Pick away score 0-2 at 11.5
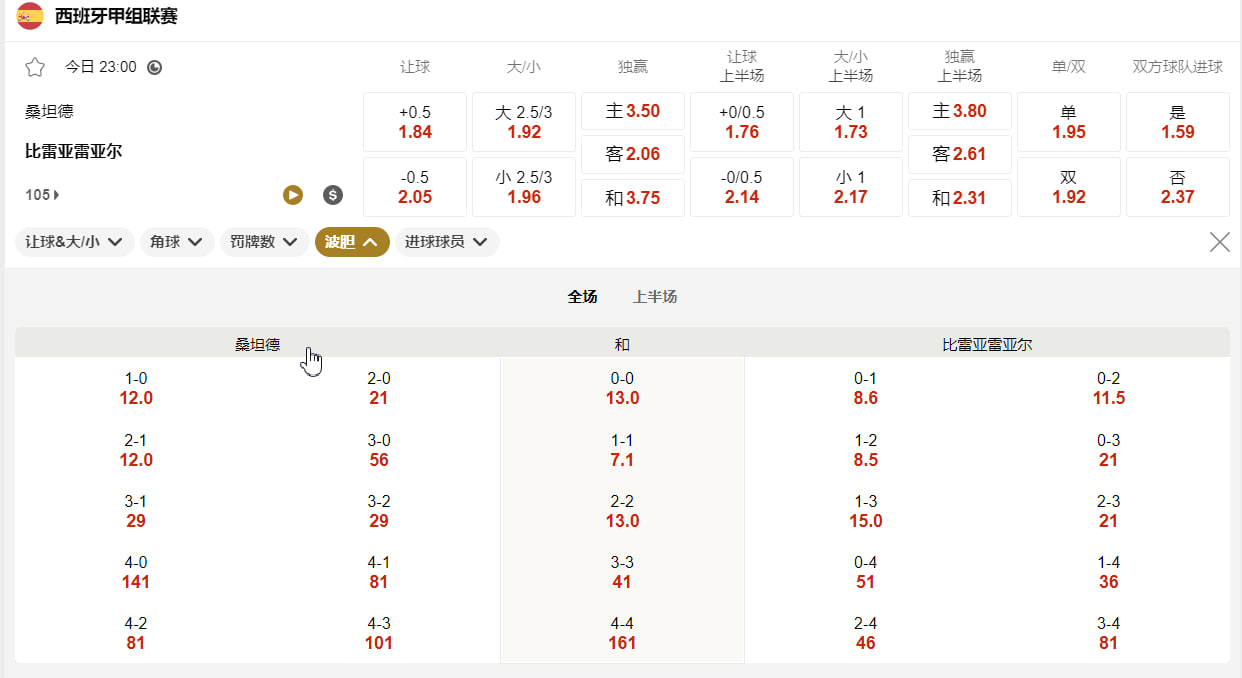 [1109, 389]
